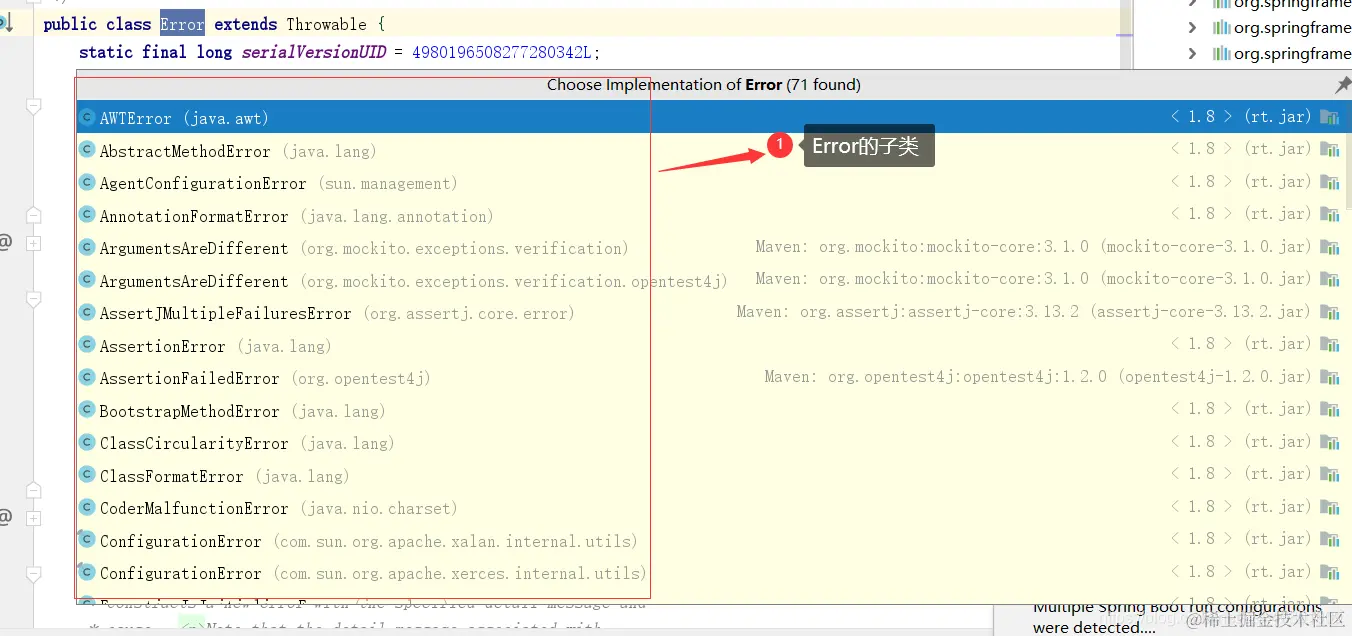Expand the middle org.springframe library node
The width and height of the screenshot is (1352, 636).
coord(1192,28)
